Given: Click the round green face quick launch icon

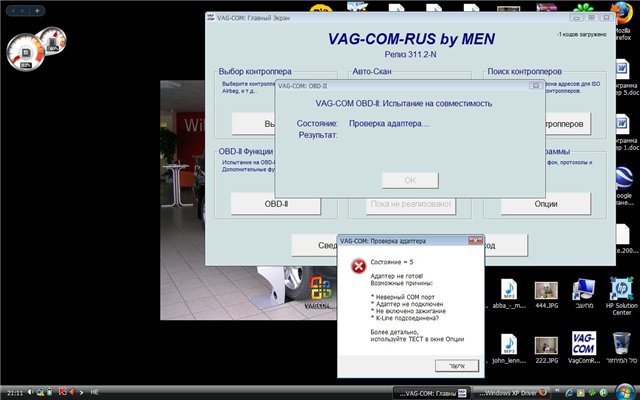Looking at the screenshot, I should pyautogui.click(x=603, y=393).
